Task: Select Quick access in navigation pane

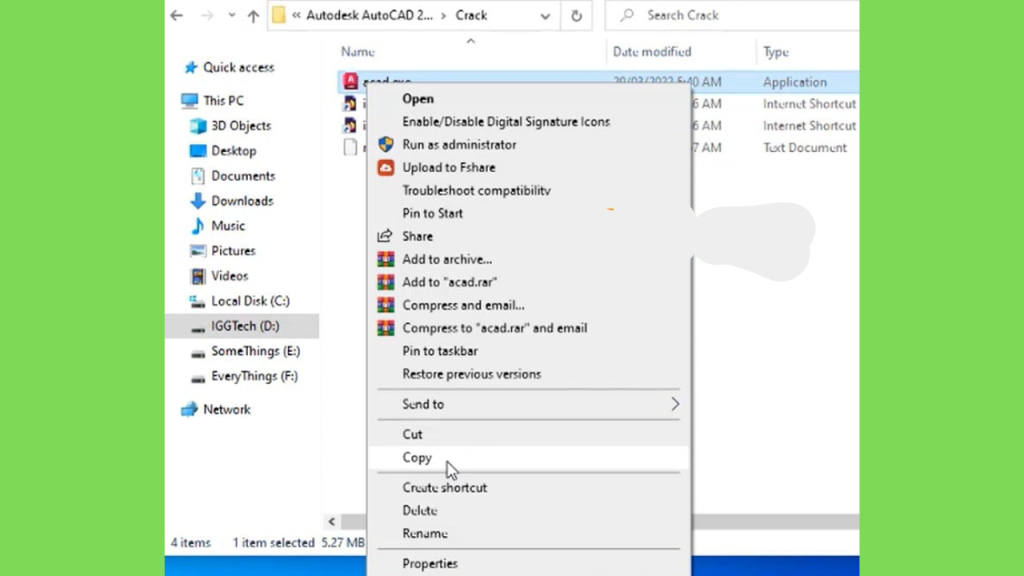Action: [238, 67]
